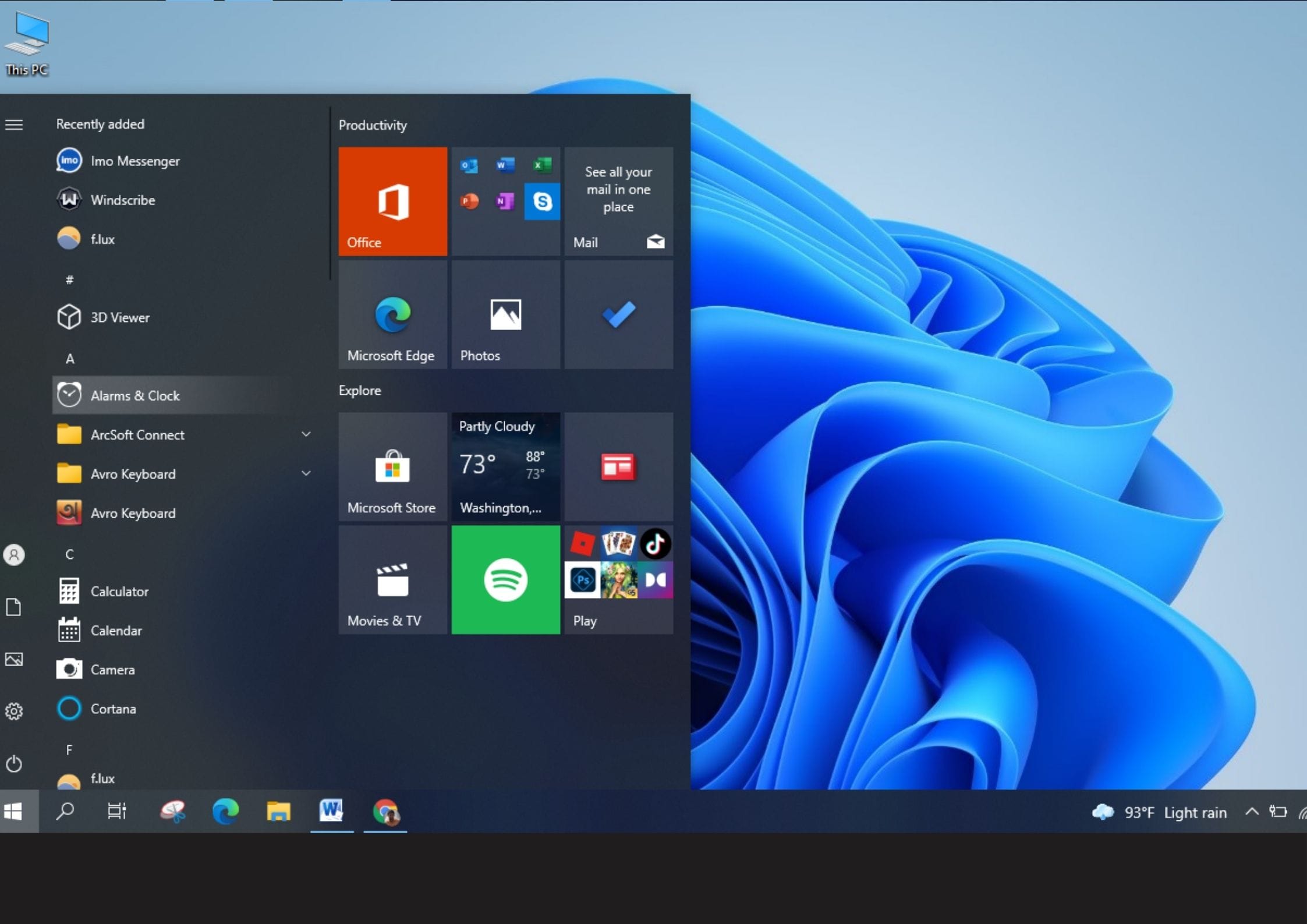Open Settings gear in the Start sidebar

coord(14,711)
